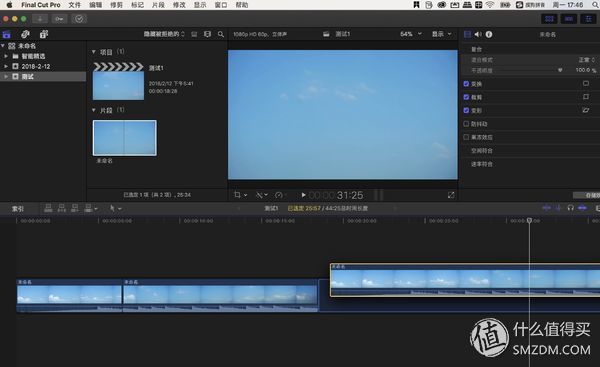This screenshot has height=367, width=600.
Task: Enable the rolling shutter checkbox
Action: click(x=466, y=137)
